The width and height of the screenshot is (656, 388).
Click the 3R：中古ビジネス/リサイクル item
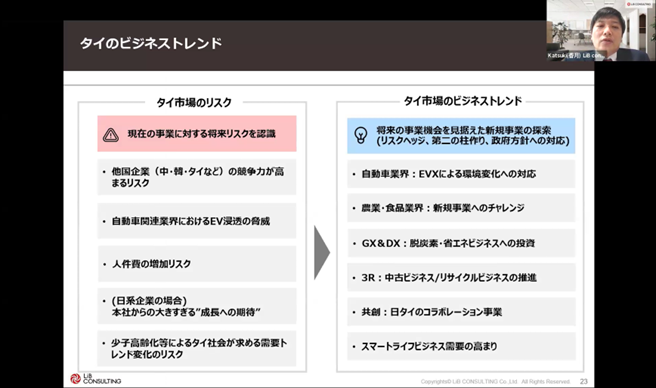(x=461, y=277)
